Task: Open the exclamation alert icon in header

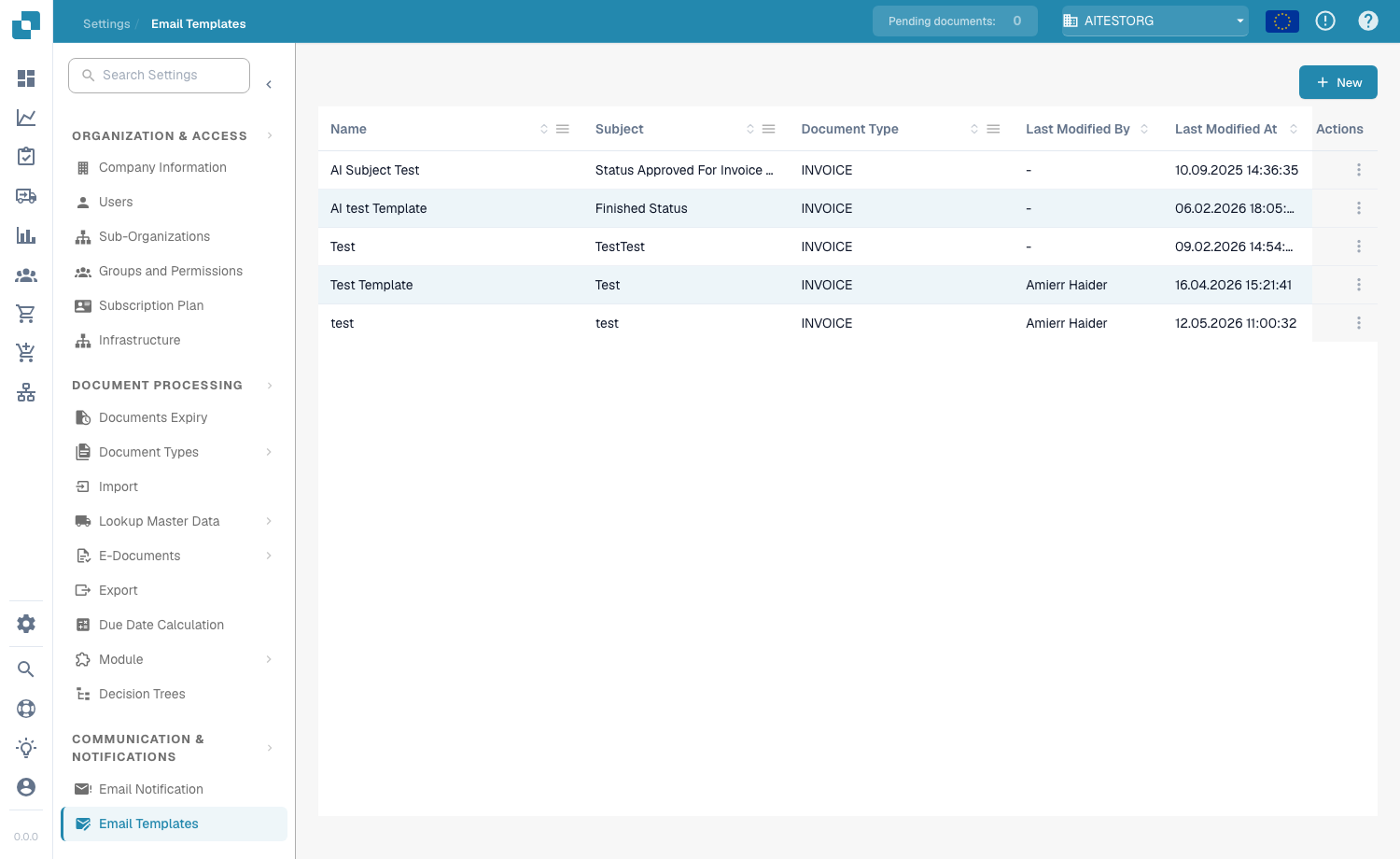Action: (1325, 21)
